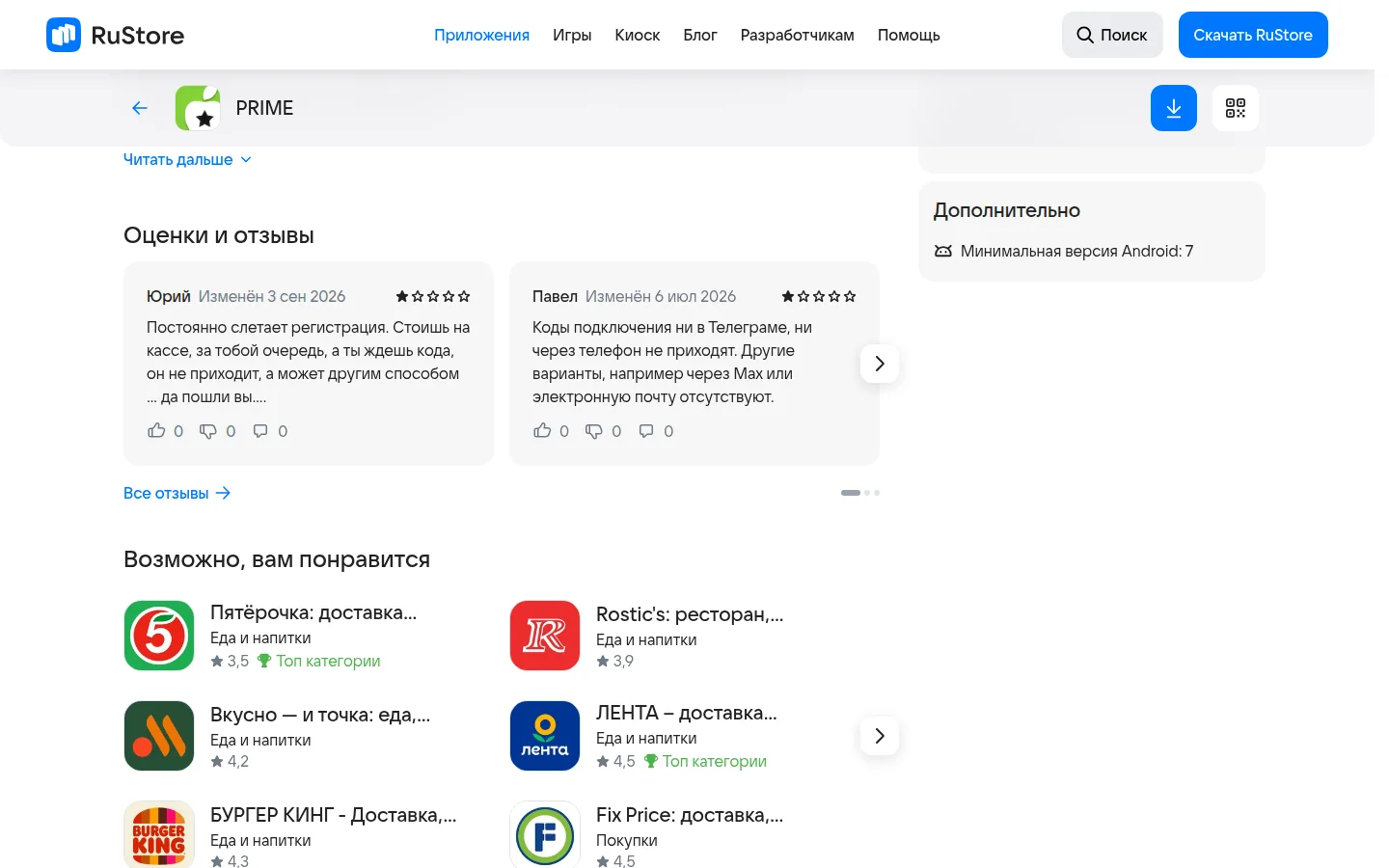The height and width of the screenshot is (868, 1389).
Task: Open the RuStore logo home link
Action: point(115,35)
